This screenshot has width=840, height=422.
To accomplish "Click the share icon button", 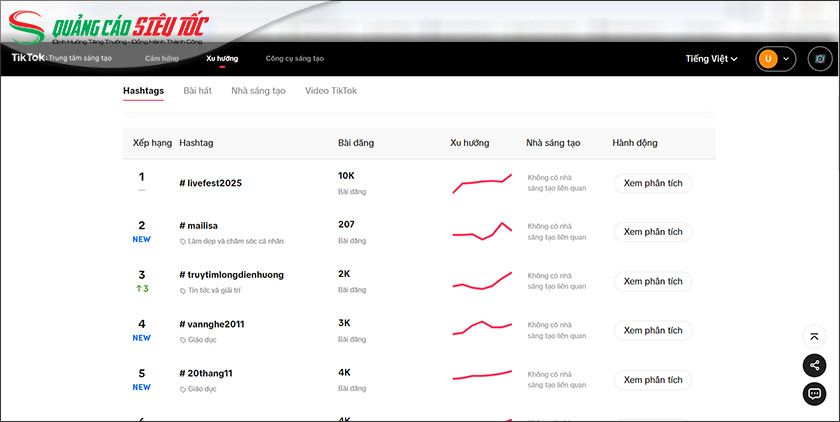I will click(814, 365).
